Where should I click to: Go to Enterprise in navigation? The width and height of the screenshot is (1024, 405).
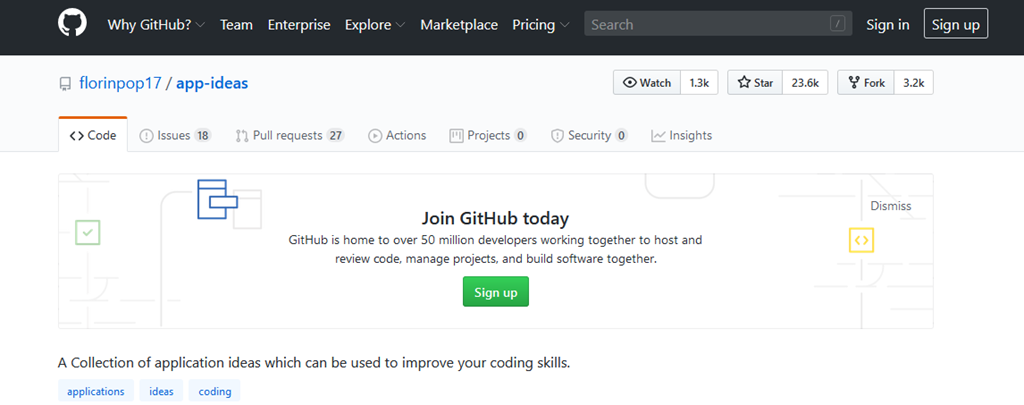coord(299,25)
